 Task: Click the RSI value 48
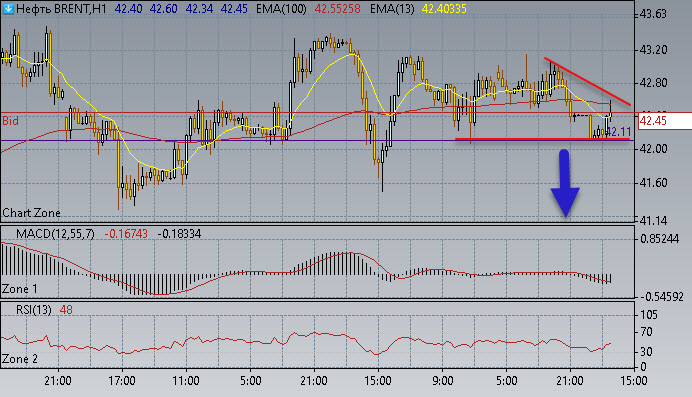point(66,310)
